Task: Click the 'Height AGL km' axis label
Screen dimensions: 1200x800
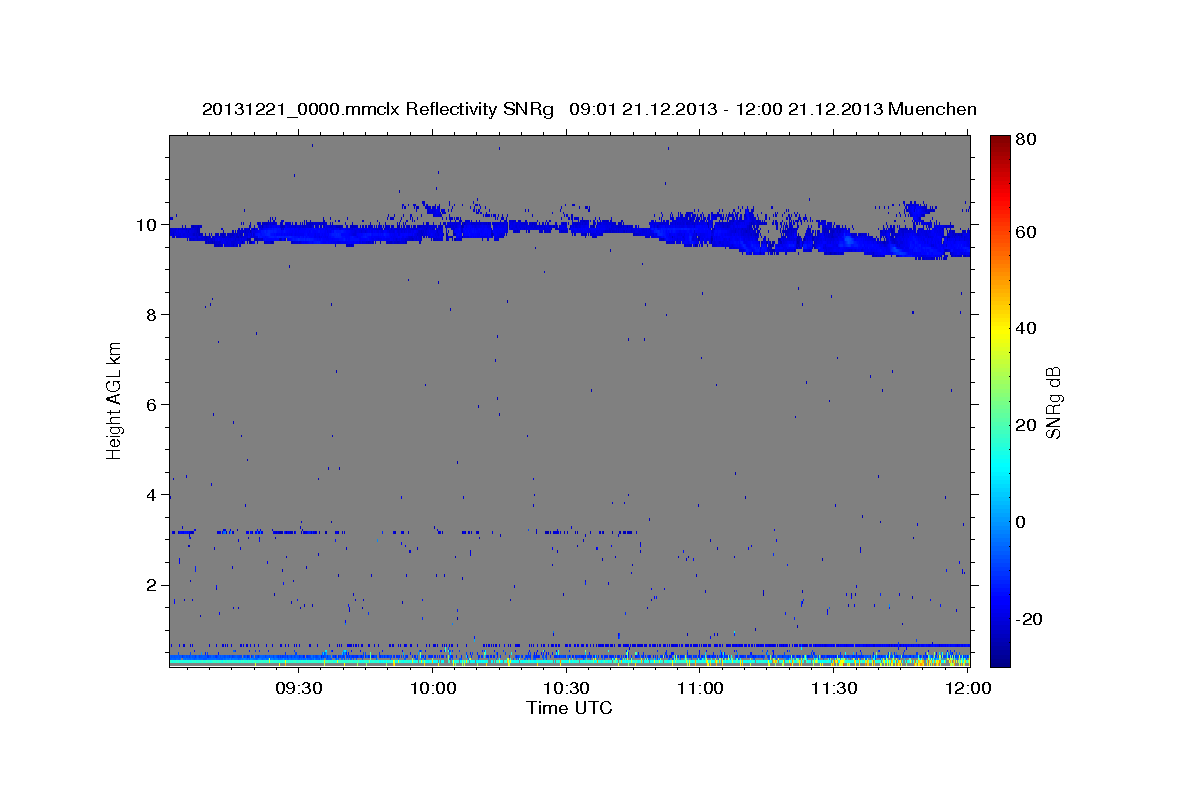Action: point(115,400)
